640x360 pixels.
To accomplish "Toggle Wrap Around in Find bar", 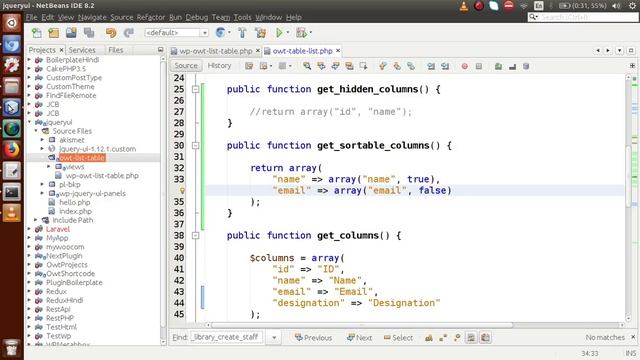I will point(485,338).
